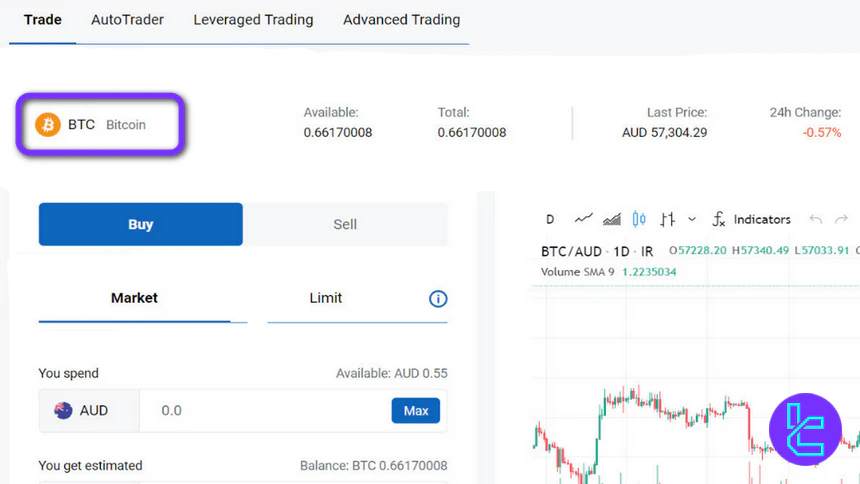Click the chart open value O57228.20
Viewport: 860px width, 484px height.
(698, 250)
